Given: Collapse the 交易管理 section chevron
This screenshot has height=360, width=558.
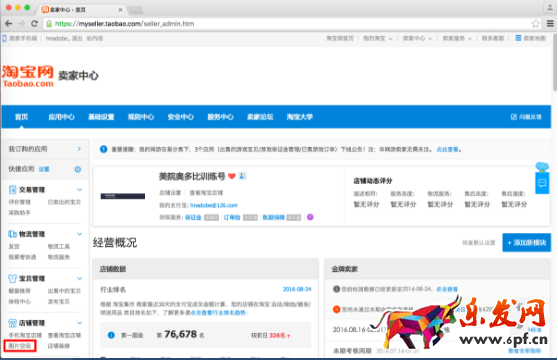Looking at the screenshot, I should 79,190.
